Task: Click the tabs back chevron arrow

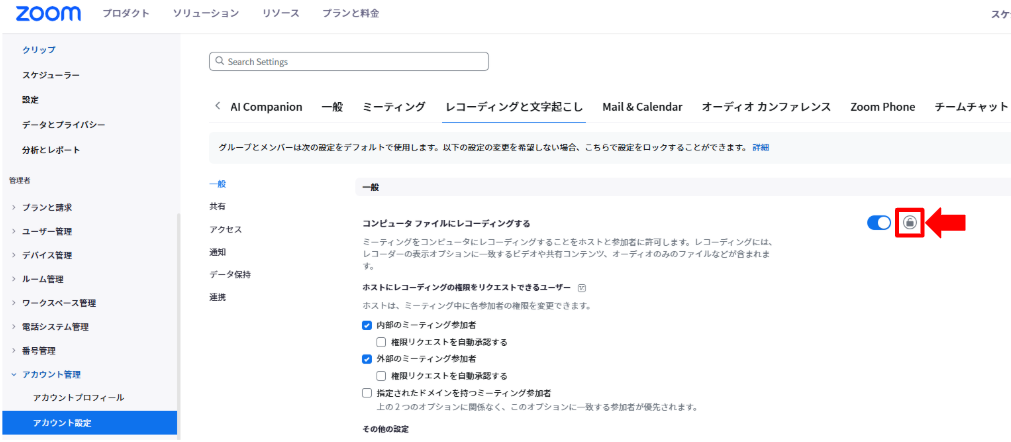Action: tap(217, 106)
